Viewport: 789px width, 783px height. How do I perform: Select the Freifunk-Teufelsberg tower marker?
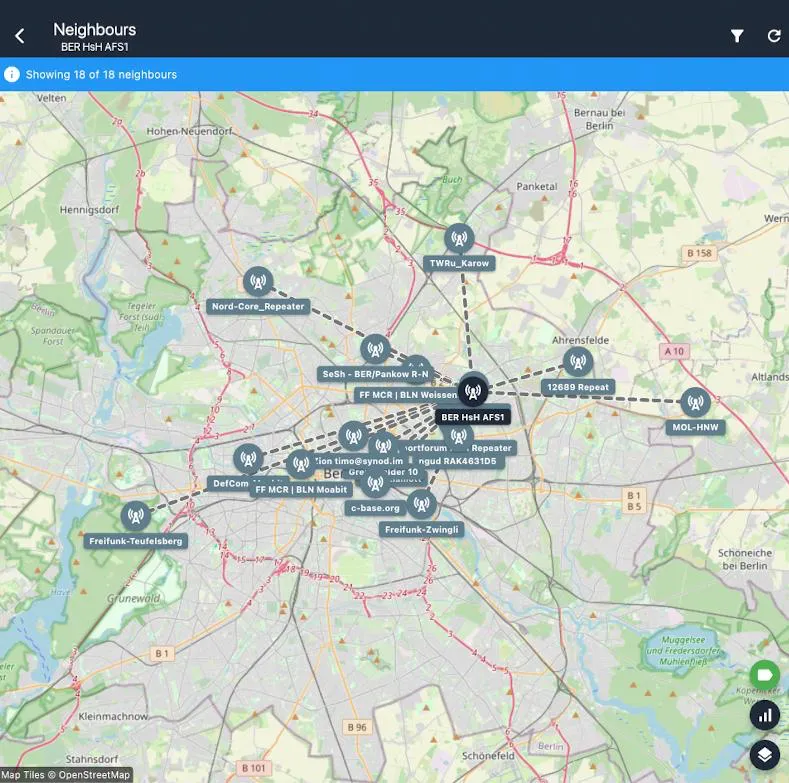(135, 515)
